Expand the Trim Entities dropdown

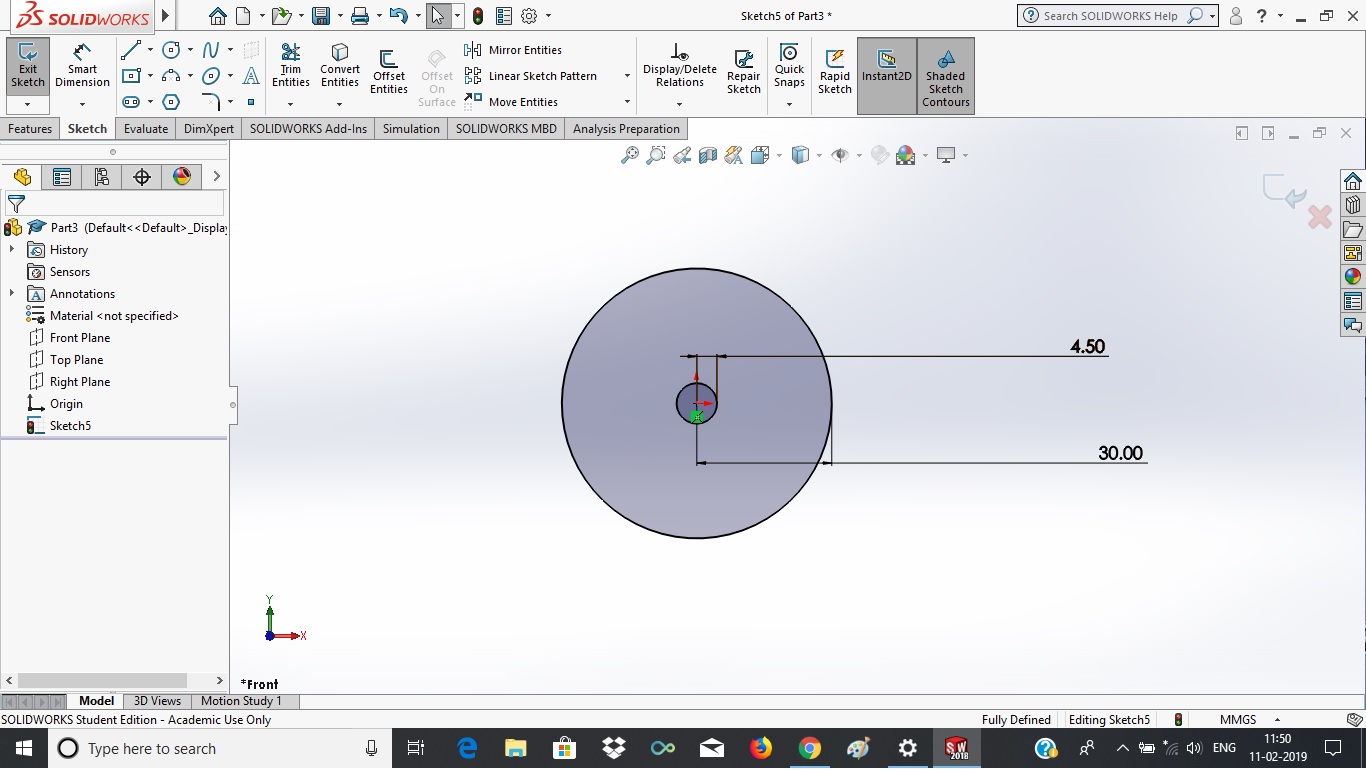click(x=291, y=104)
